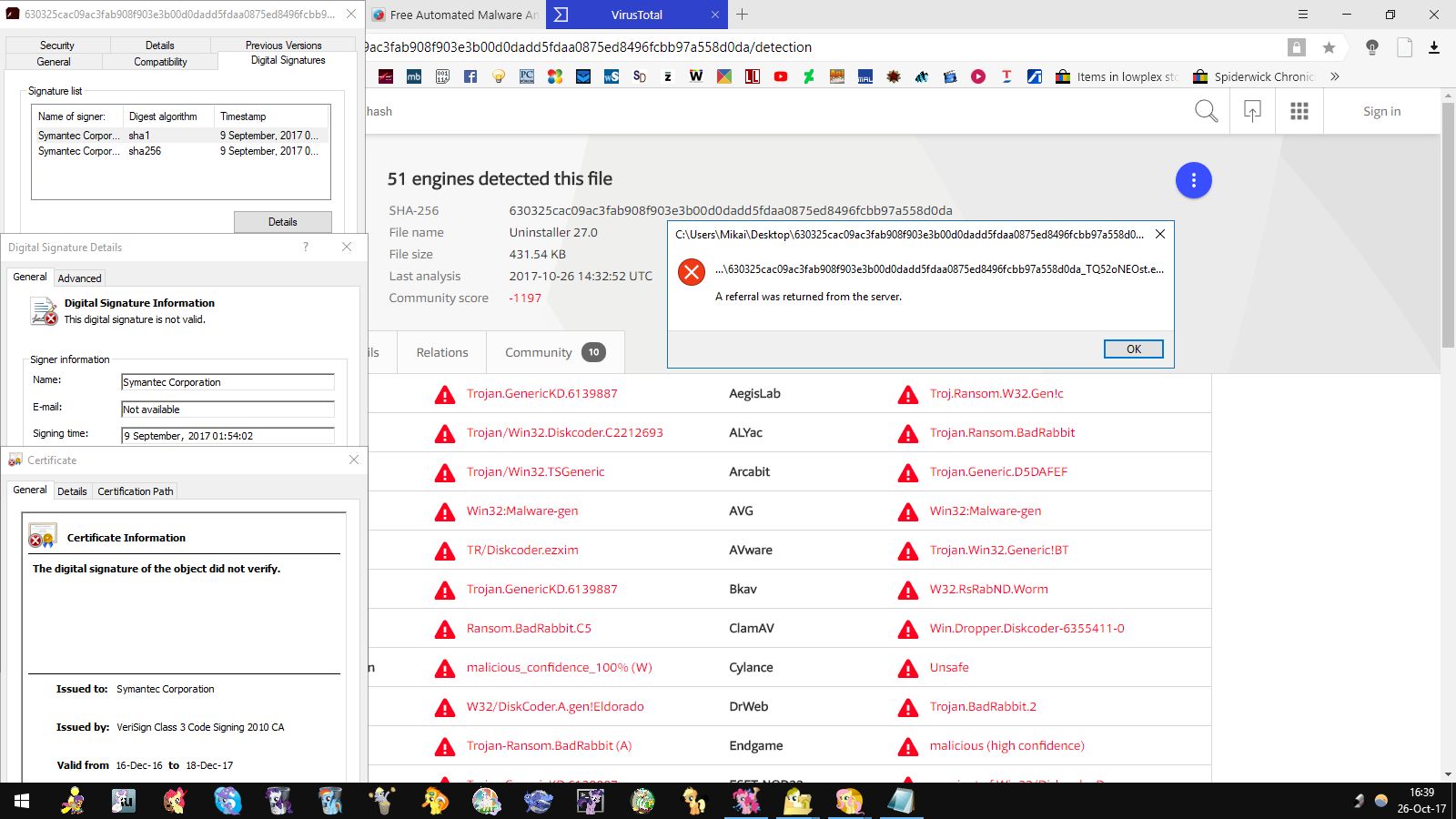Image resolution: width=1456 pixels, height=819 pixels.
Task: Open a new browser tab with plus
Action: [x=743, y=15]
